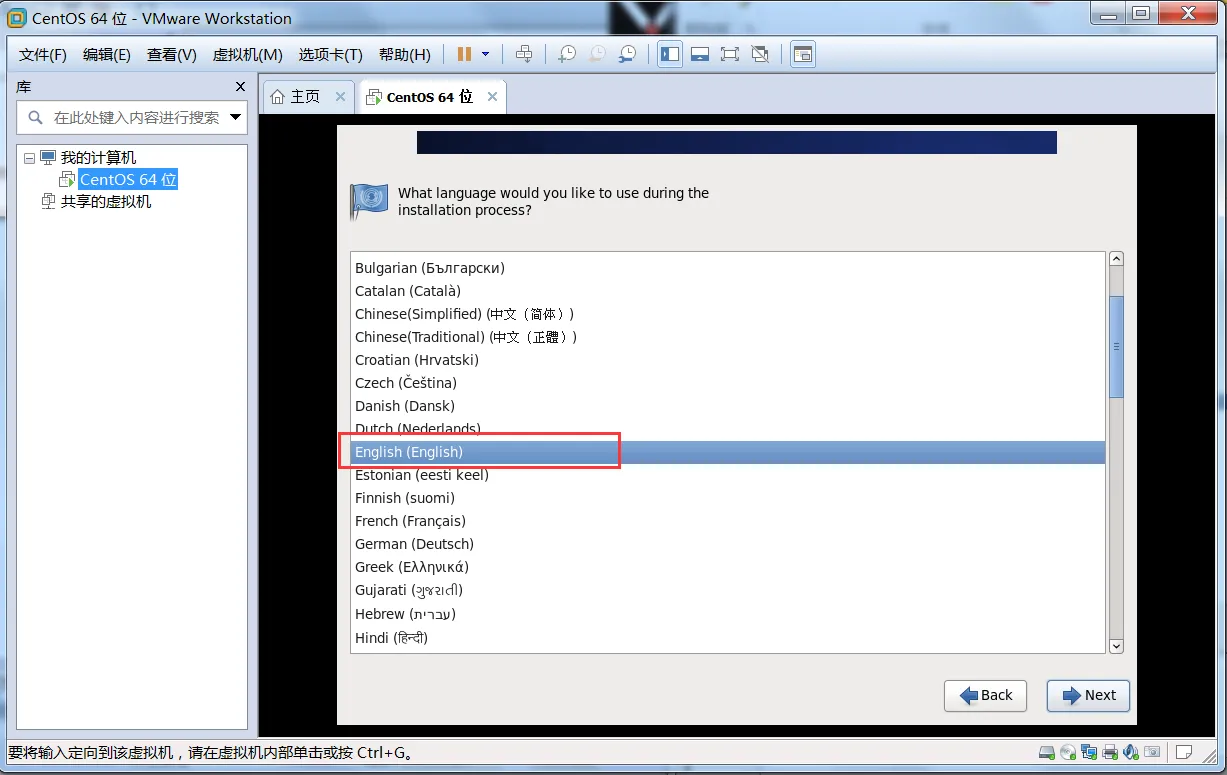1227x775 pixels.
Task: Select Estonian (eesti keel) language
Action: [x=728, y=475]
